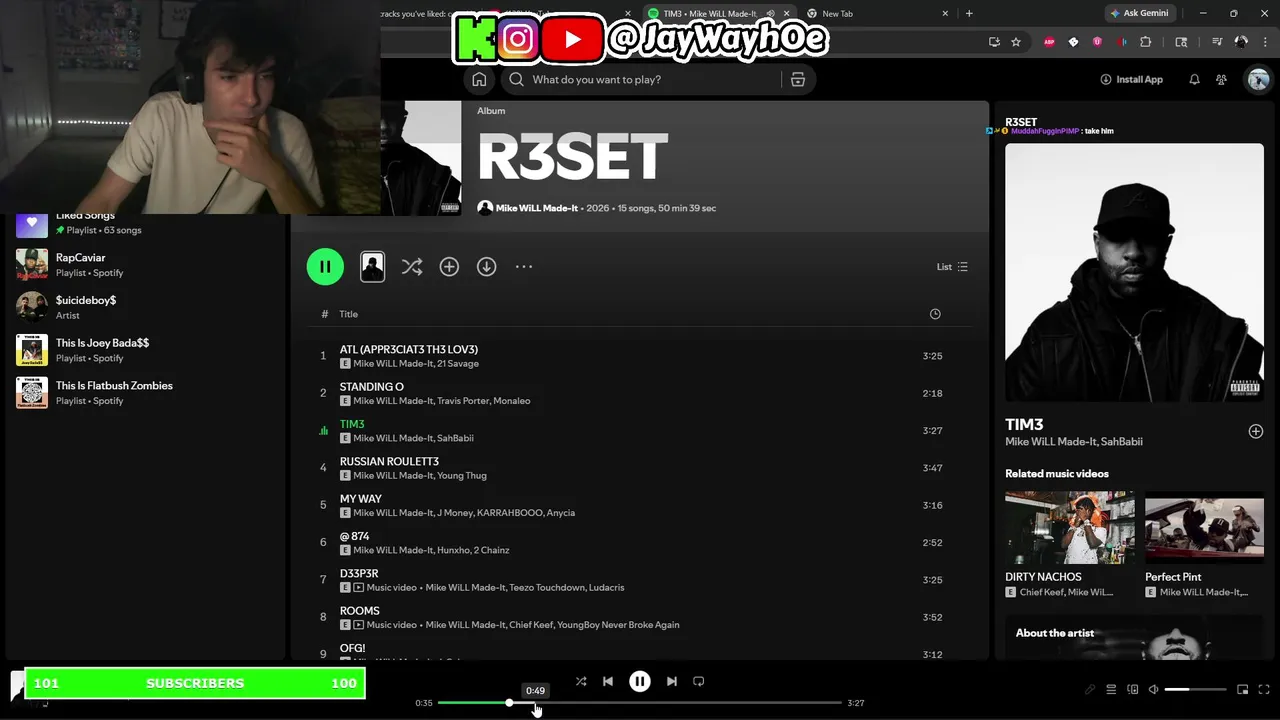This screenshot has height=720, width=1280.
Task: Open the AdBlock Plus extension icon
Action: coord(1049,42)
